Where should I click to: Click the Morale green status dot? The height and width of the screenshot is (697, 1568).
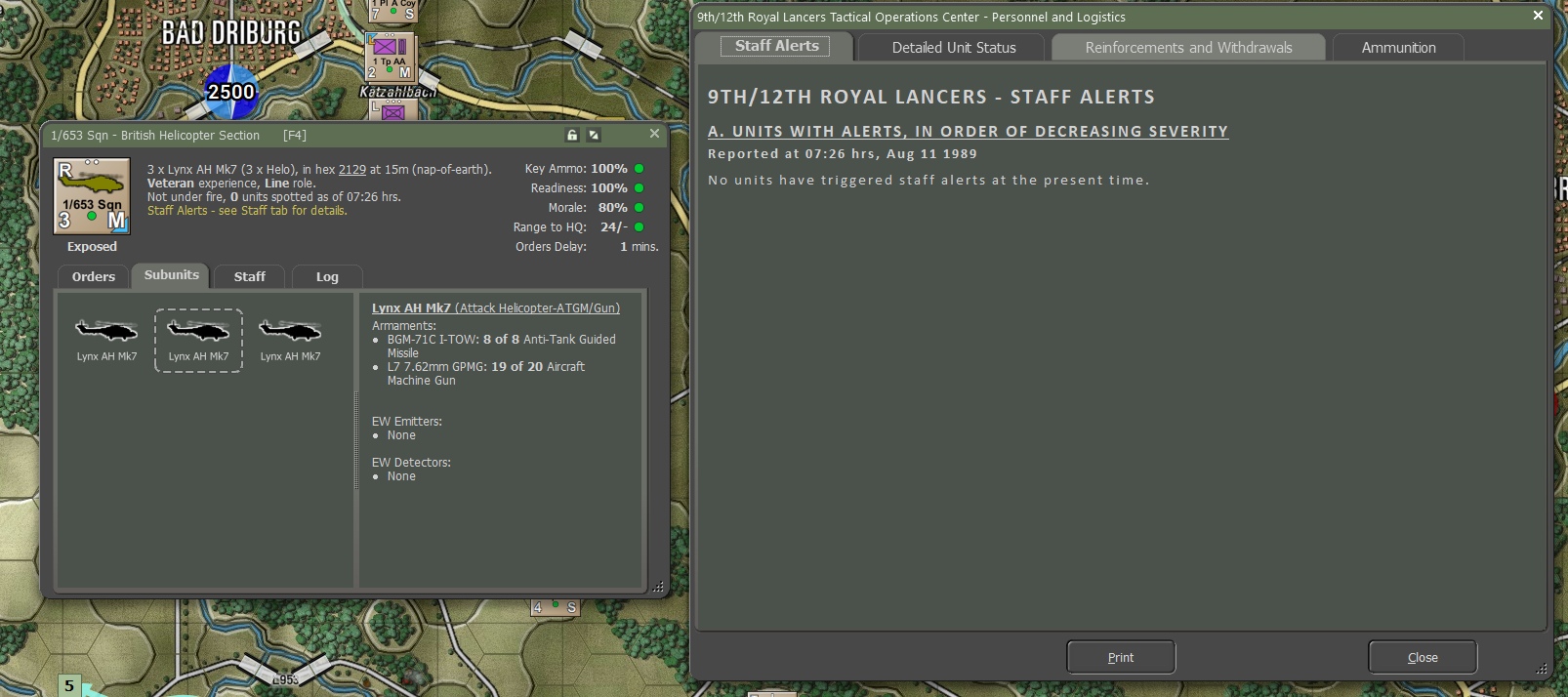click(640, 208)
